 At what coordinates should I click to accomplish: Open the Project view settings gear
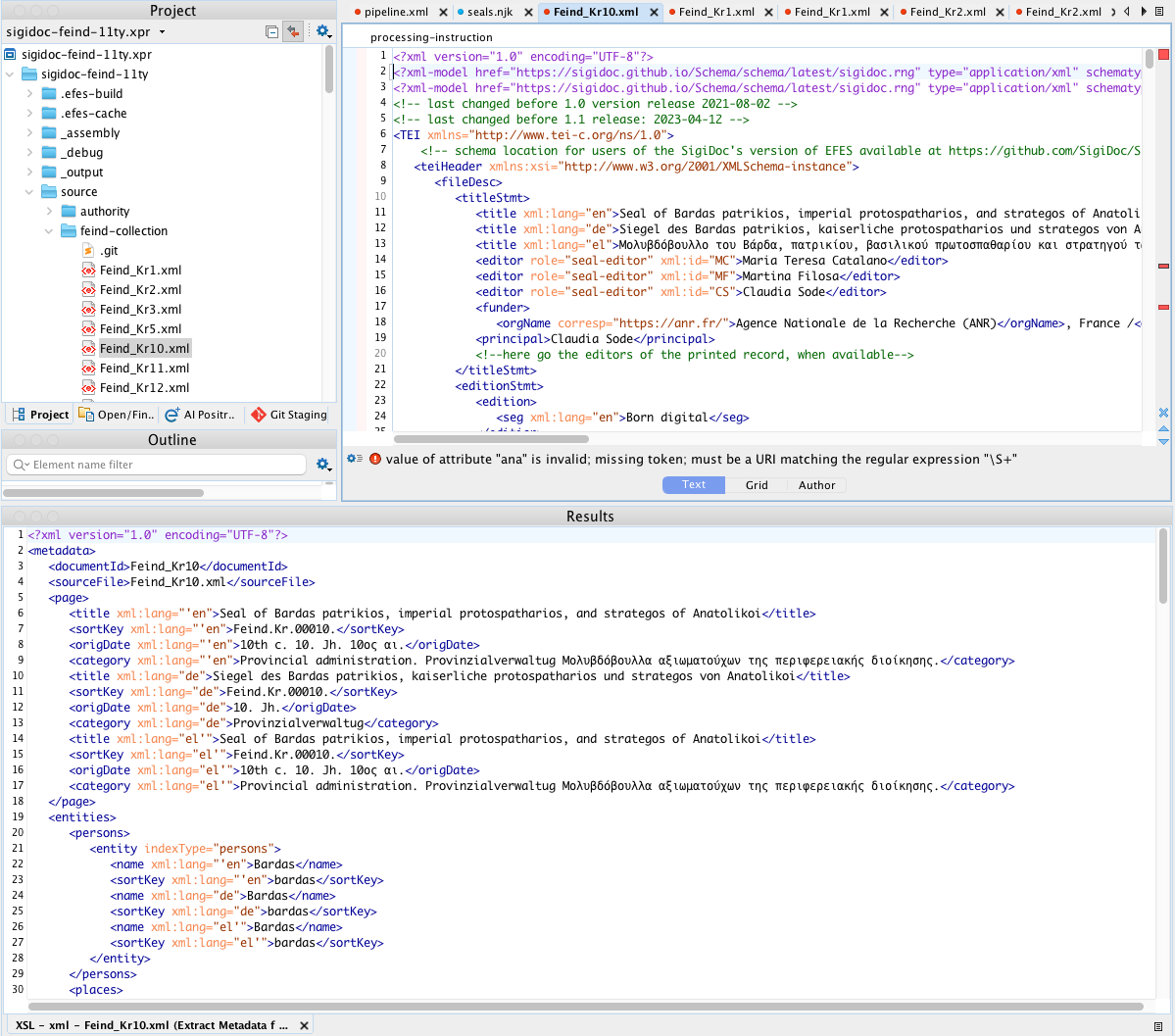tap(323, 30)
